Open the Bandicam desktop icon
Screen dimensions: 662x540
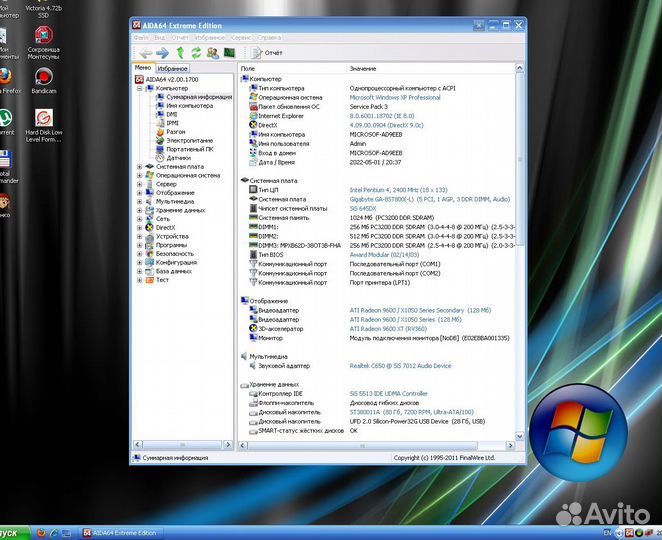pos(43,78)
